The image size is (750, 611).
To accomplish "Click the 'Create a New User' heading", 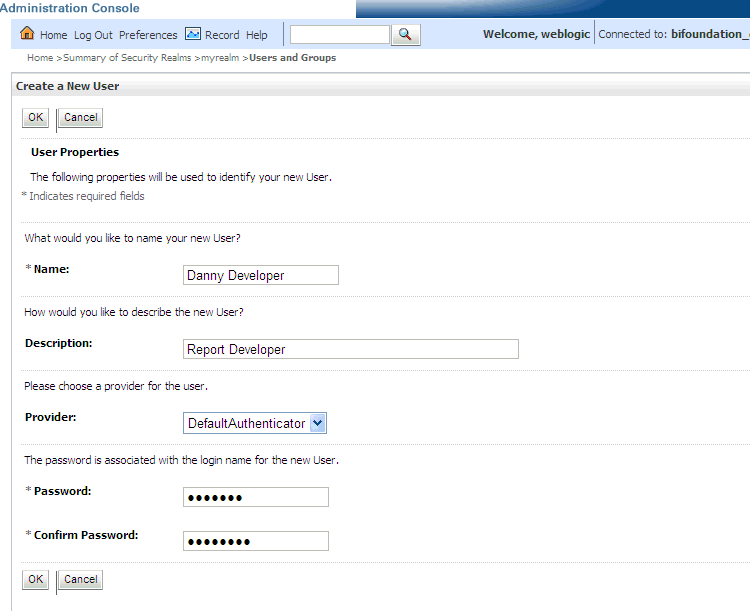I will 67,86.
